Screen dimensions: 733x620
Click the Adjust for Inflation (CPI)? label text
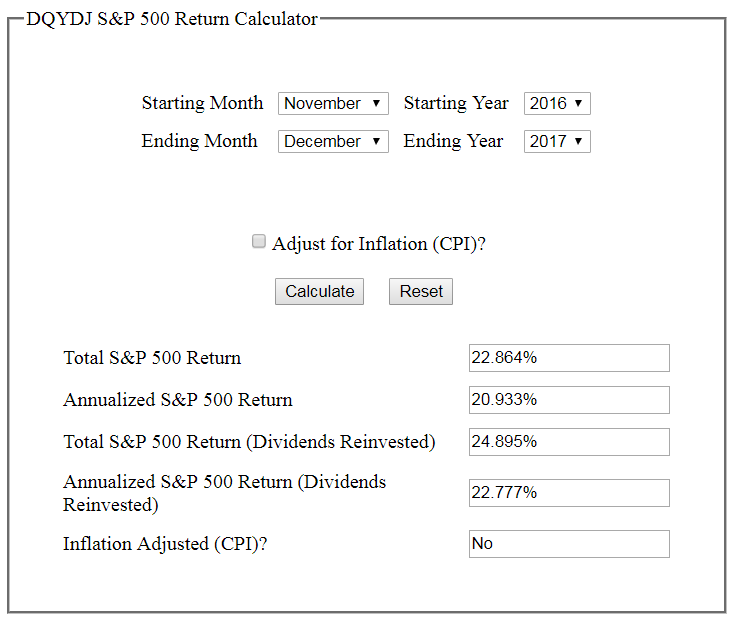[379, 244]
